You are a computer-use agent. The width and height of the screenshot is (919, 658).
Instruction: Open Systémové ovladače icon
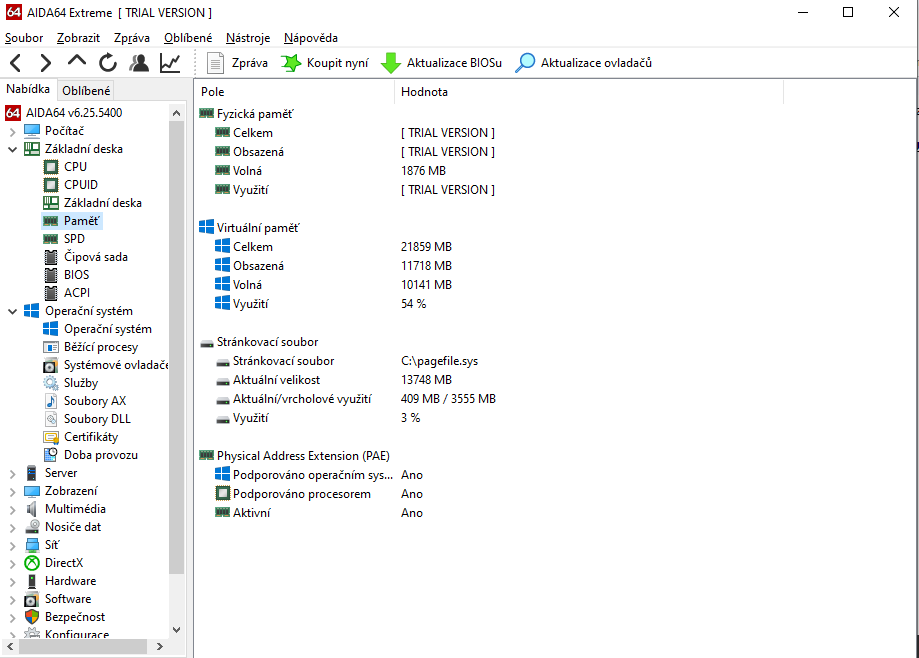pyautogui.click(x=51, y=366)
